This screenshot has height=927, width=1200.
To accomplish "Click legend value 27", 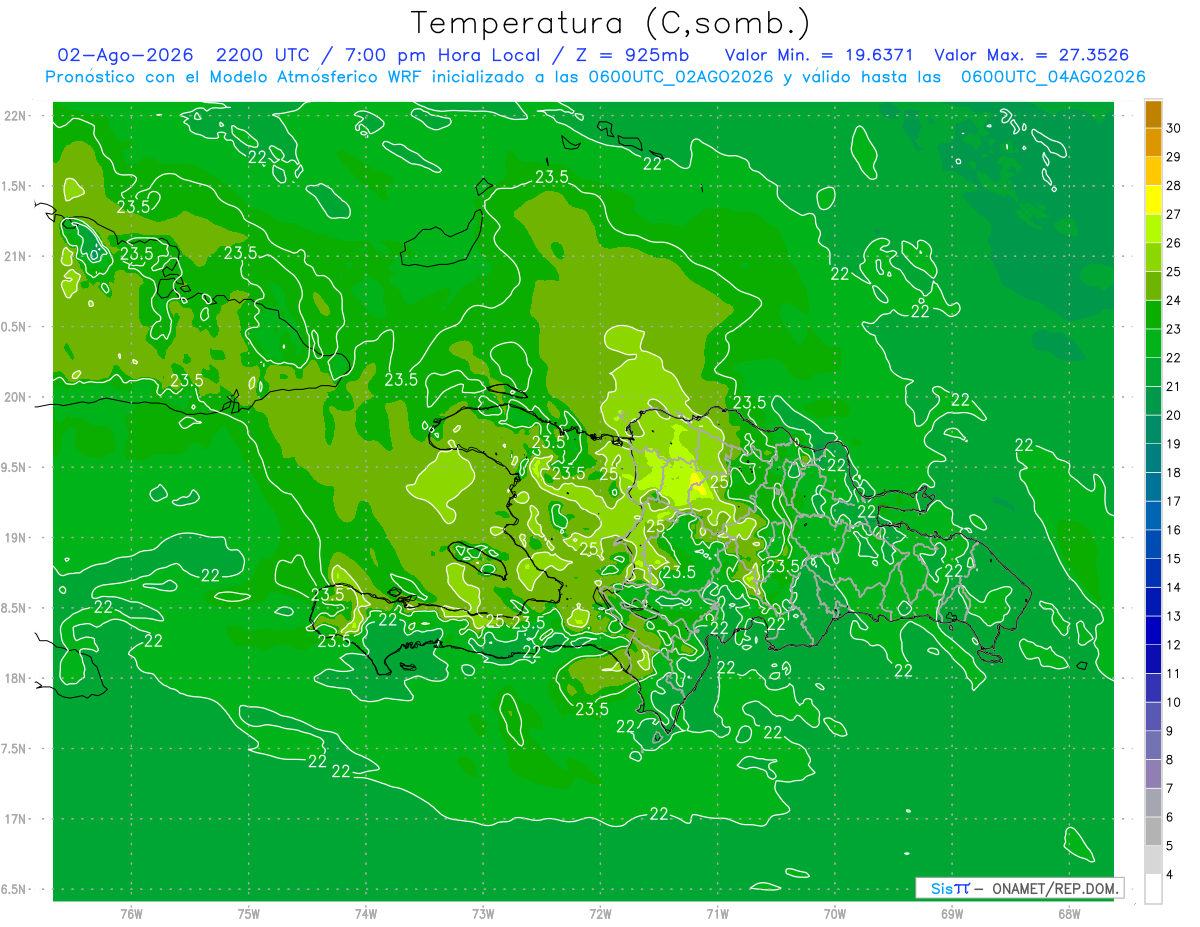I will [1174, 214].
